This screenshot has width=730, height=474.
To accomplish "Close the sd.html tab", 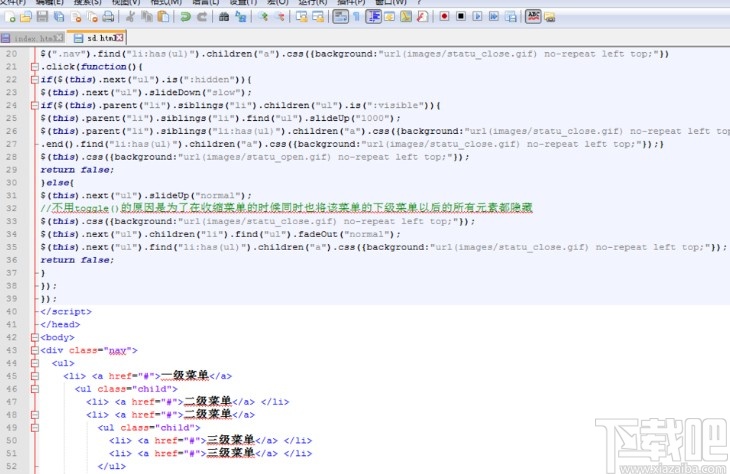I will click(120, 38).
